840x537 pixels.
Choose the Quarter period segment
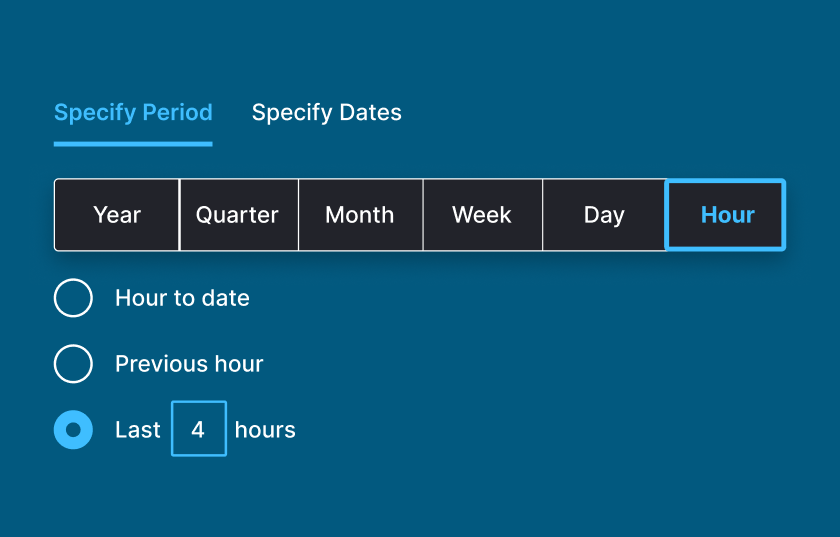click(237, 215)
